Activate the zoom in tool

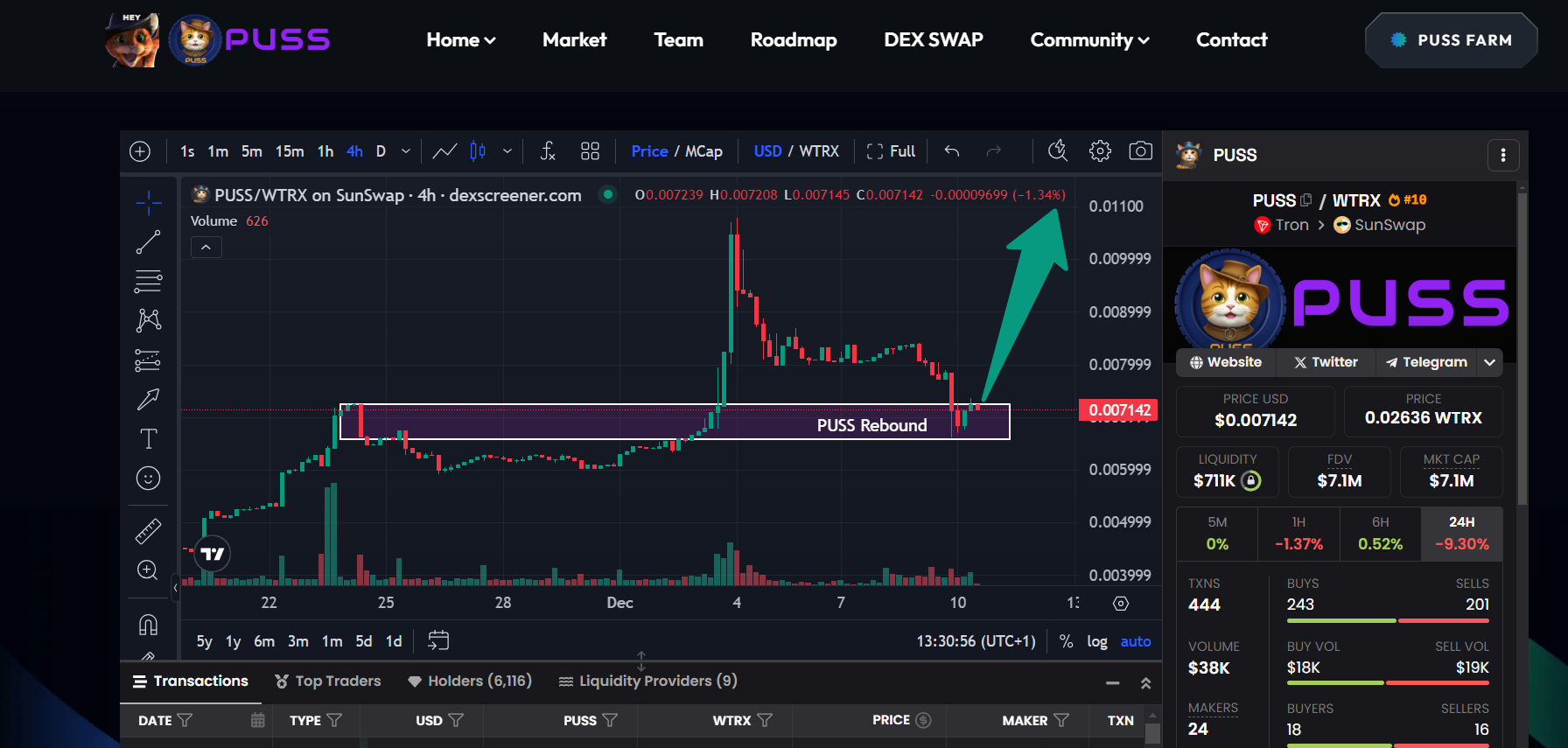pyautogui.click(x=149, y=570)
